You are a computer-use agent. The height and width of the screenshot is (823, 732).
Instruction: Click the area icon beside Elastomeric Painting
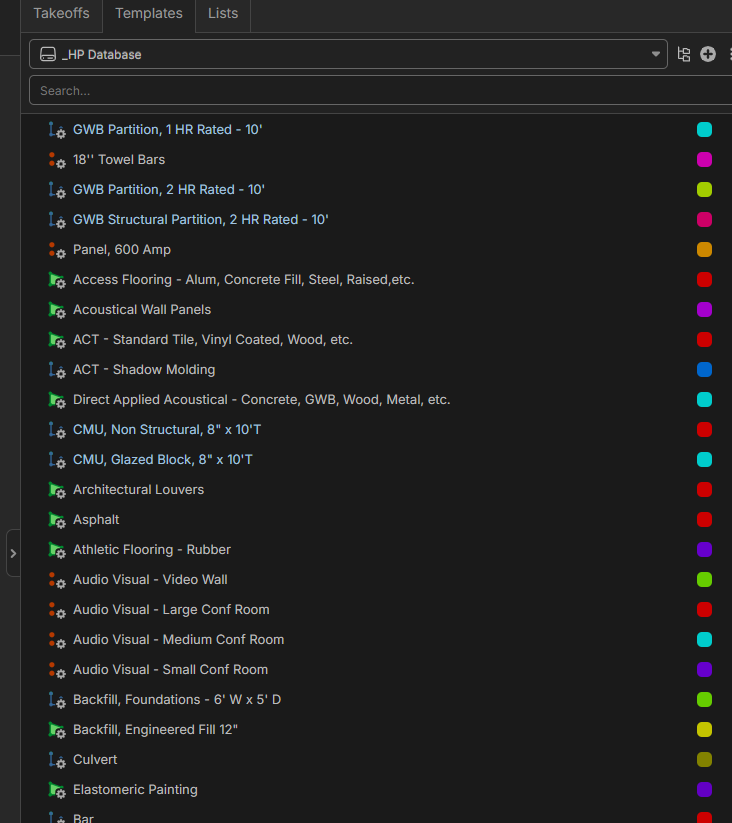57,790
